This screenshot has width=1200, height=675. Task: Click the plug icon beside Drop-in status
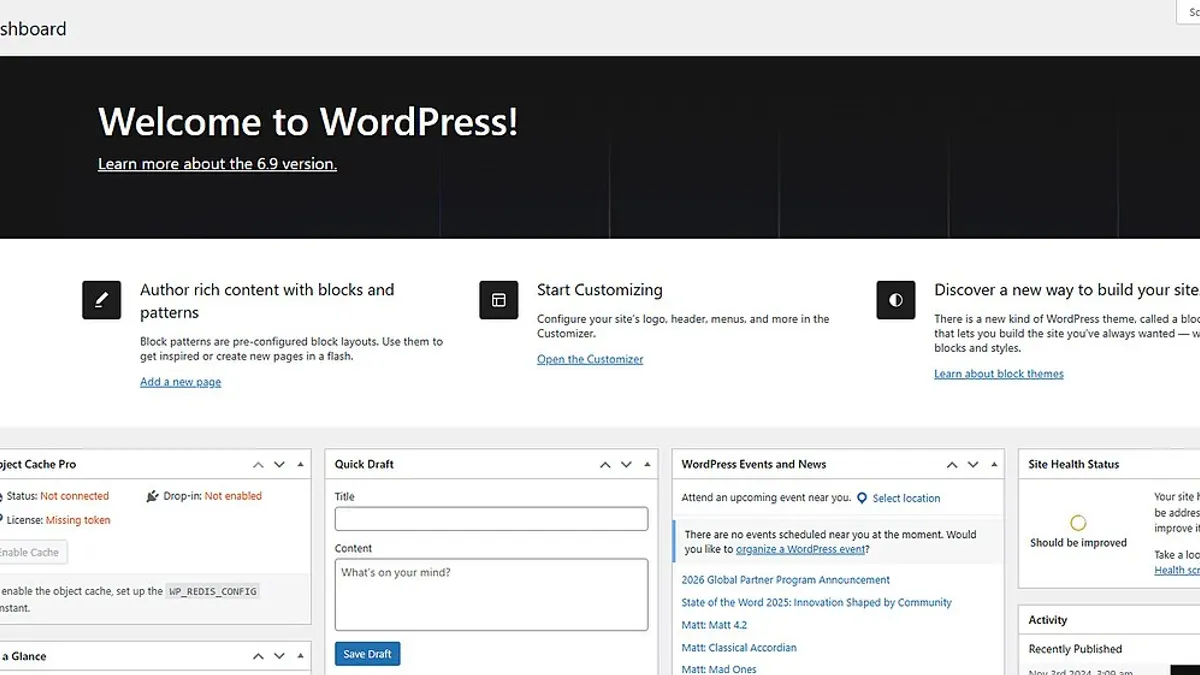(x=152, y=496)
